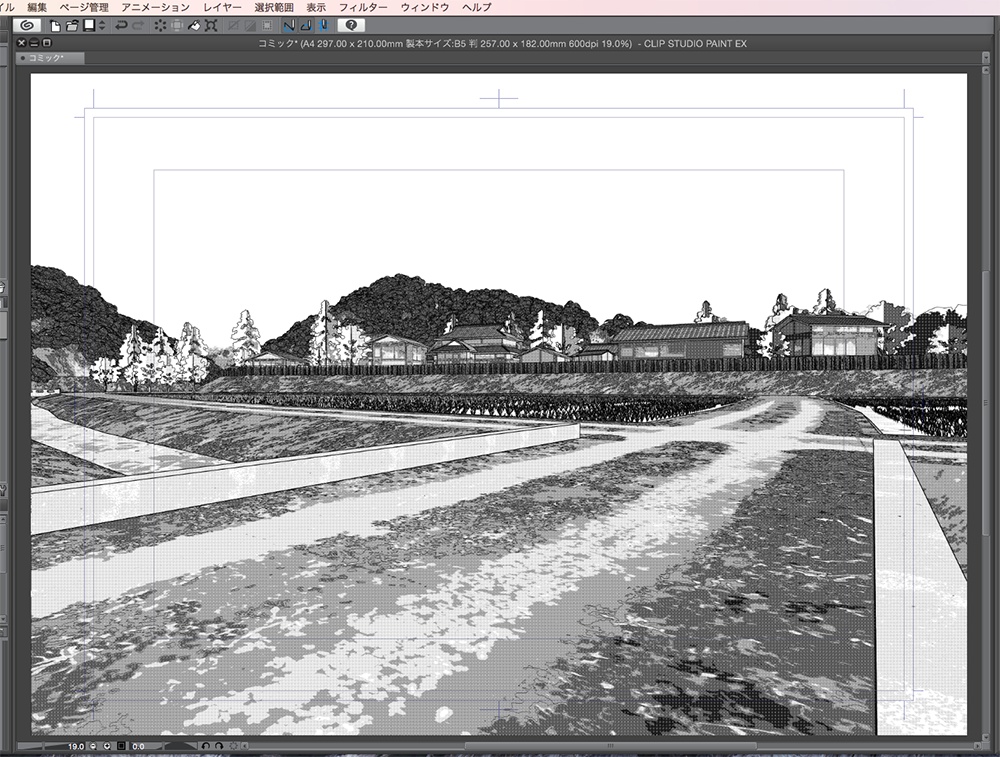Click the vertical scrollbar thumb
This screenshot has height=757, width=1000.
[986, 404]
